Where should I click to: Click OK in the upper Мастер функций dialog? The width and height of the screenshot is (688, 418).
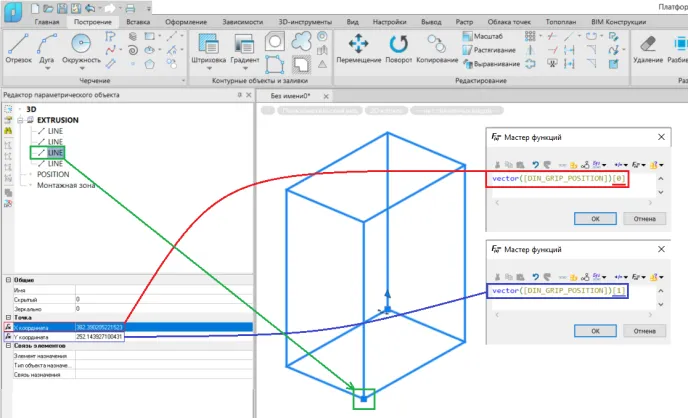(595, 218)
